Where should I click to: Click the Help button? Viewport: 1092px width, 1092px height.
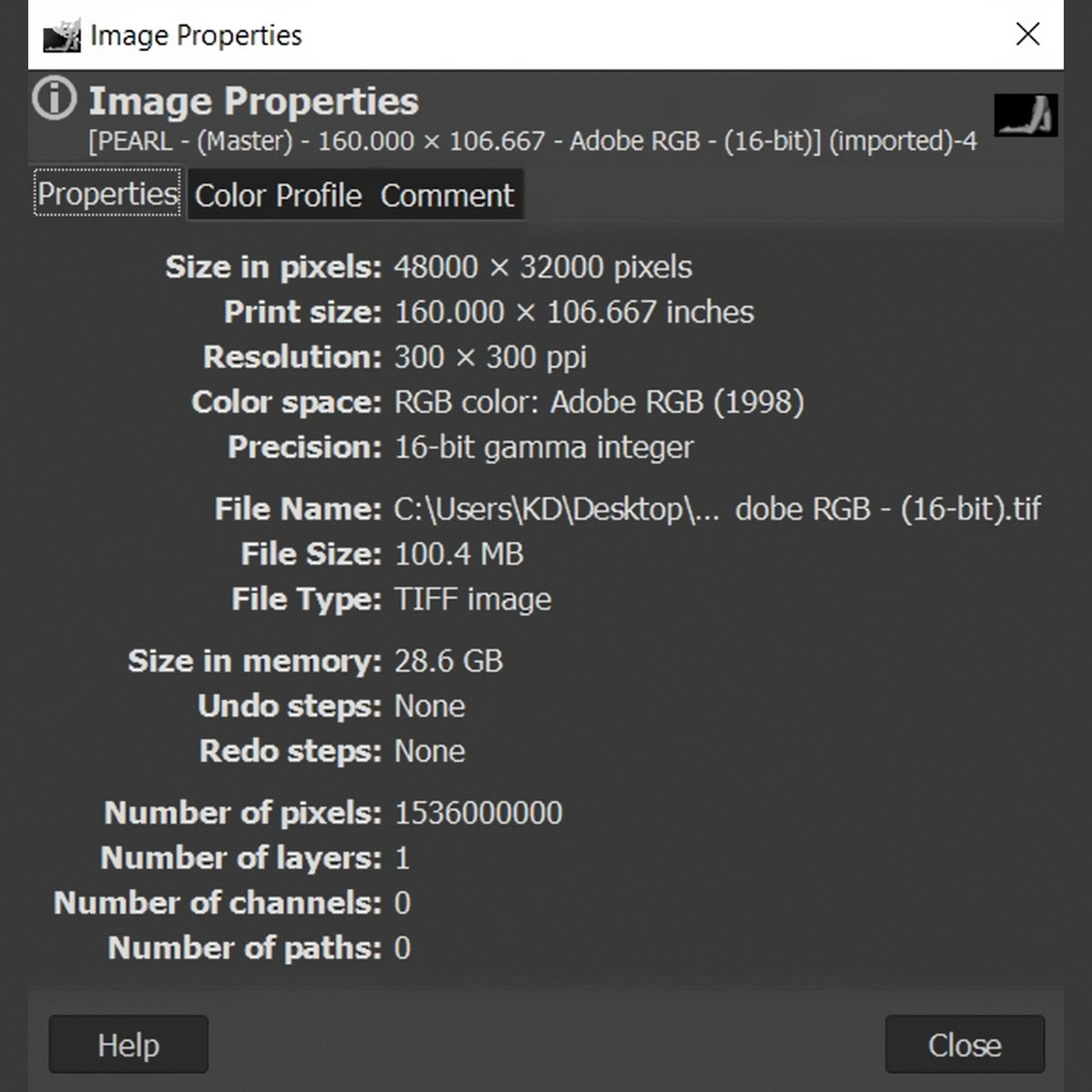tap(128, 1045)
